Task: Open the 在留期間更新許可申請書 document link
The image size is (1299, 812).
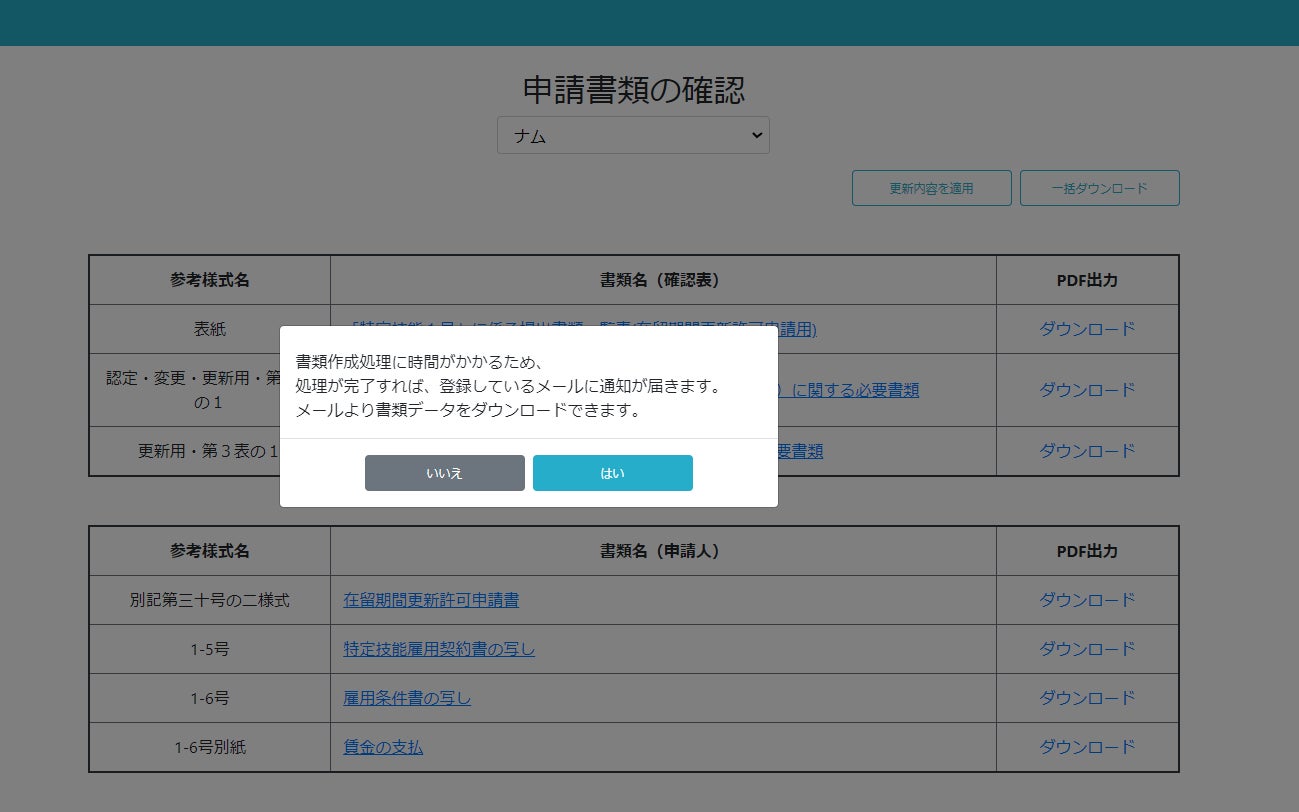Action: (431, 600)
